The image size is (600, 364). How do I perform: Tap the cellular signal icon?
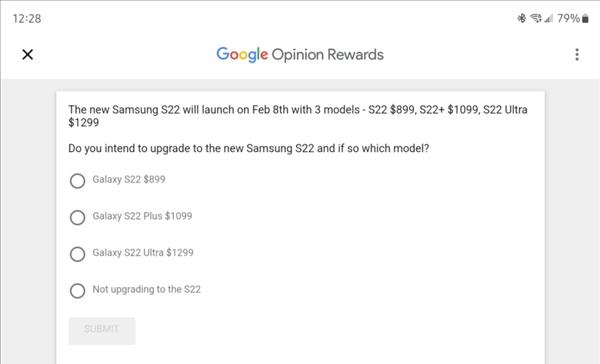(x=549, y=18)
